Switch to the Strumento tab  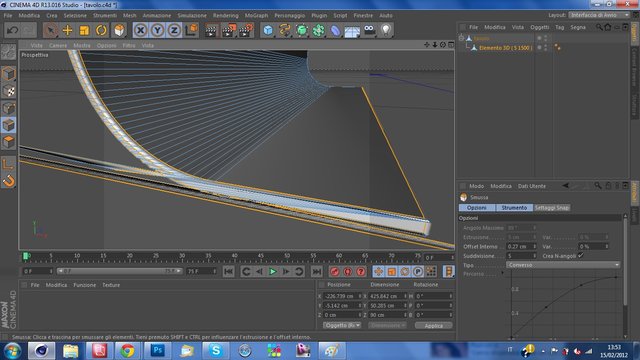[514, 208]
